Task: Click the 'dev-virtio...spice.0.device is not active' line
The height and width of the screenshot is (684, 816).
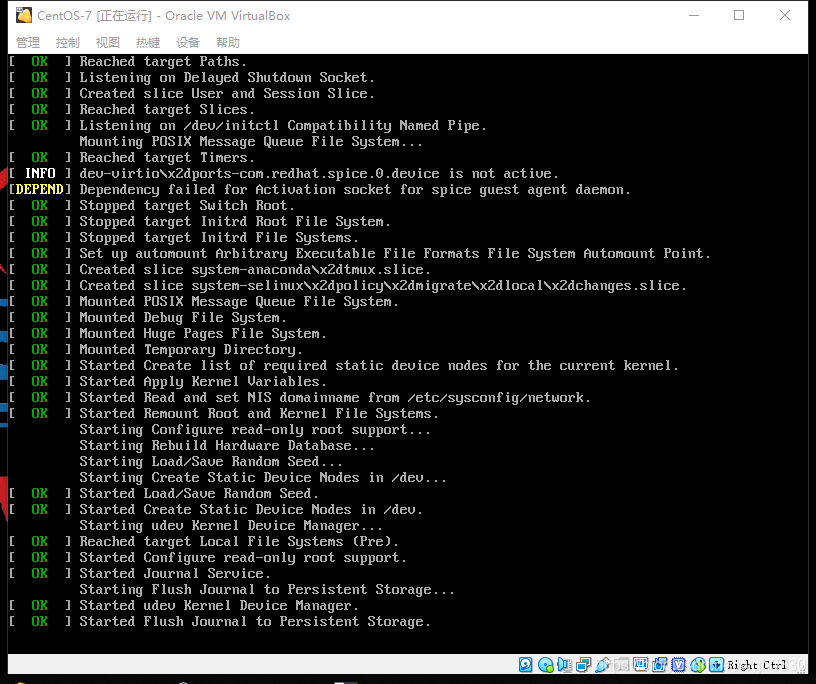Action: [x=319, y=173]
